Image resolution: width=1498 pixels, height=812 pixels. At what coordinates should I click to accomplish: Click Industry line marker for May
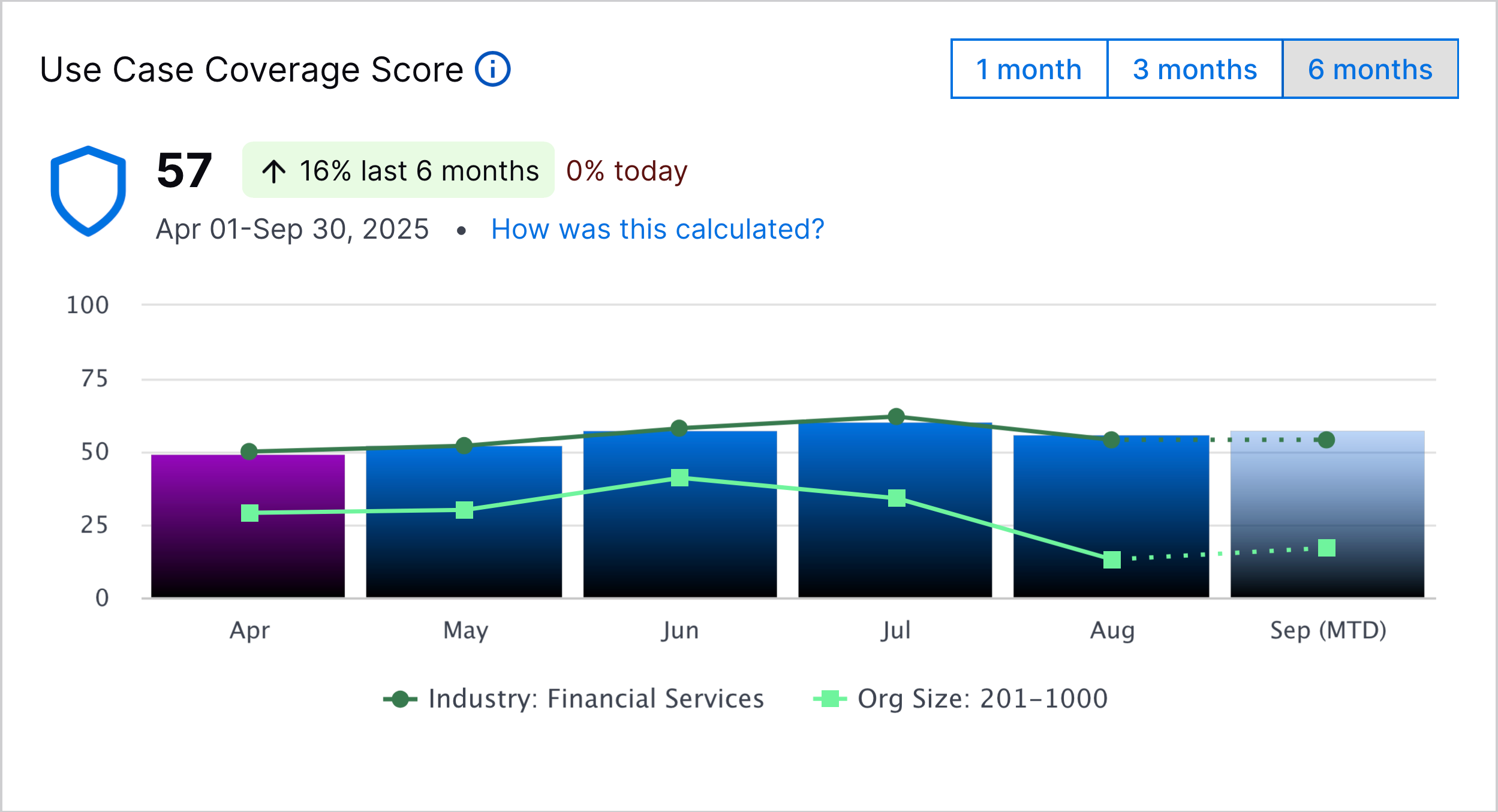coord(464,446)
